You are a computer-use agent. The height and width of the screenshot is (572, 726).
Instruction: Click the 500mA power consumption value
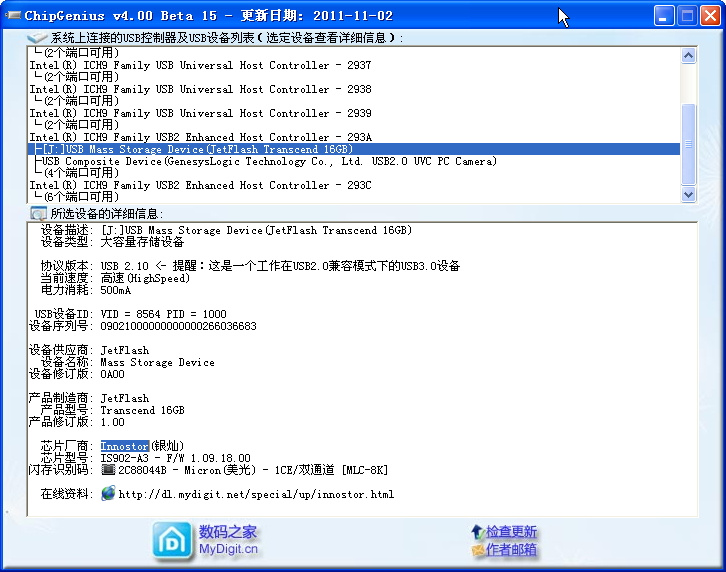click(x=116, y=290)
